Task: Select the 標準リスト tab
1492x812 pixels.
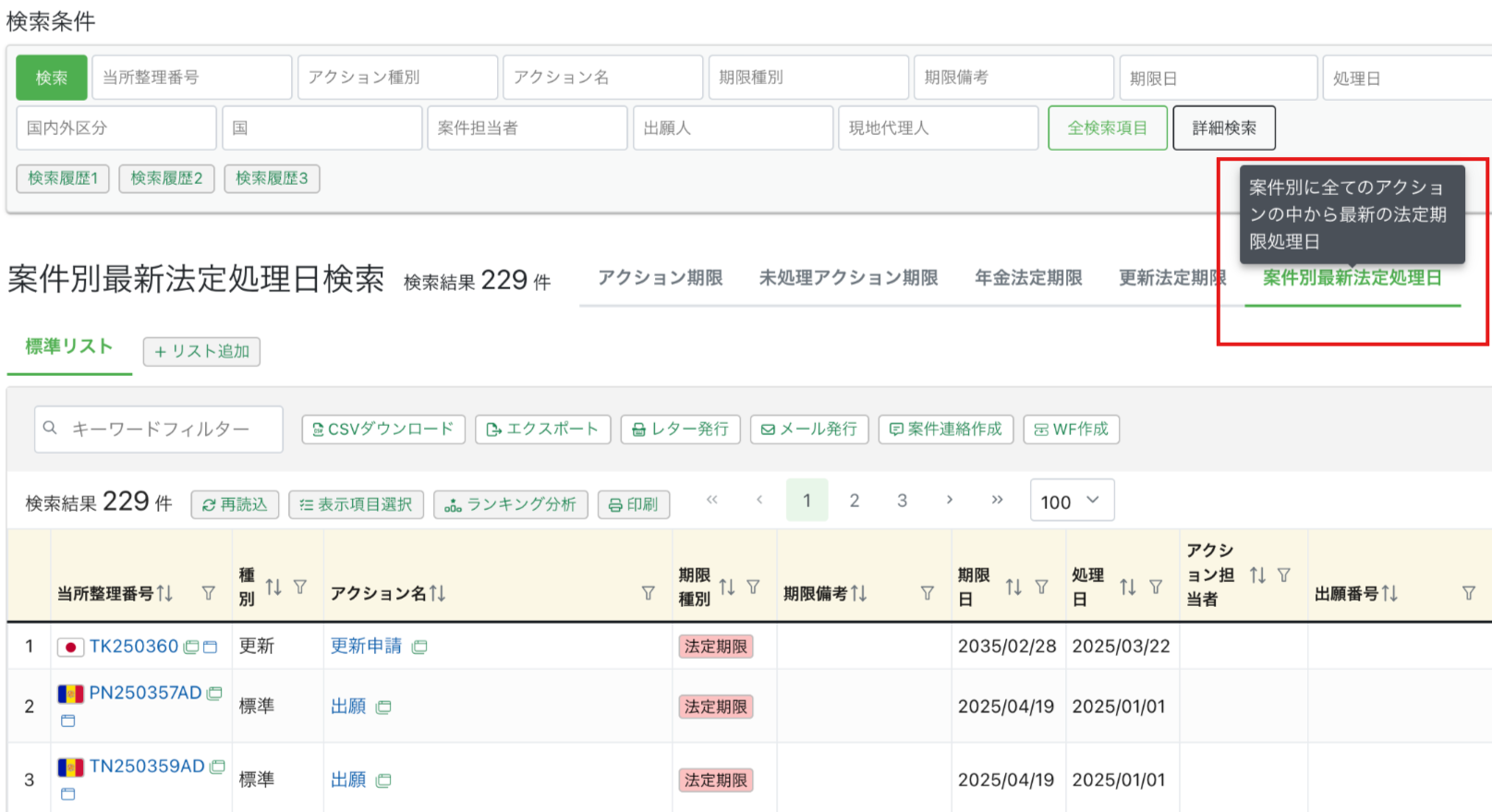Action: point(69,346)
